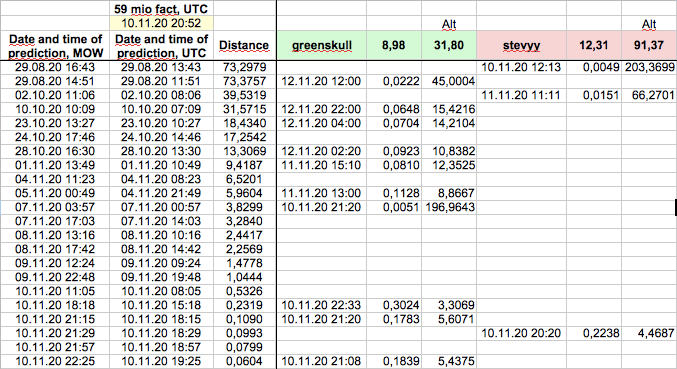
Task: Click the MOW date 07.11.20 03:57
Action: click(55, 207)
